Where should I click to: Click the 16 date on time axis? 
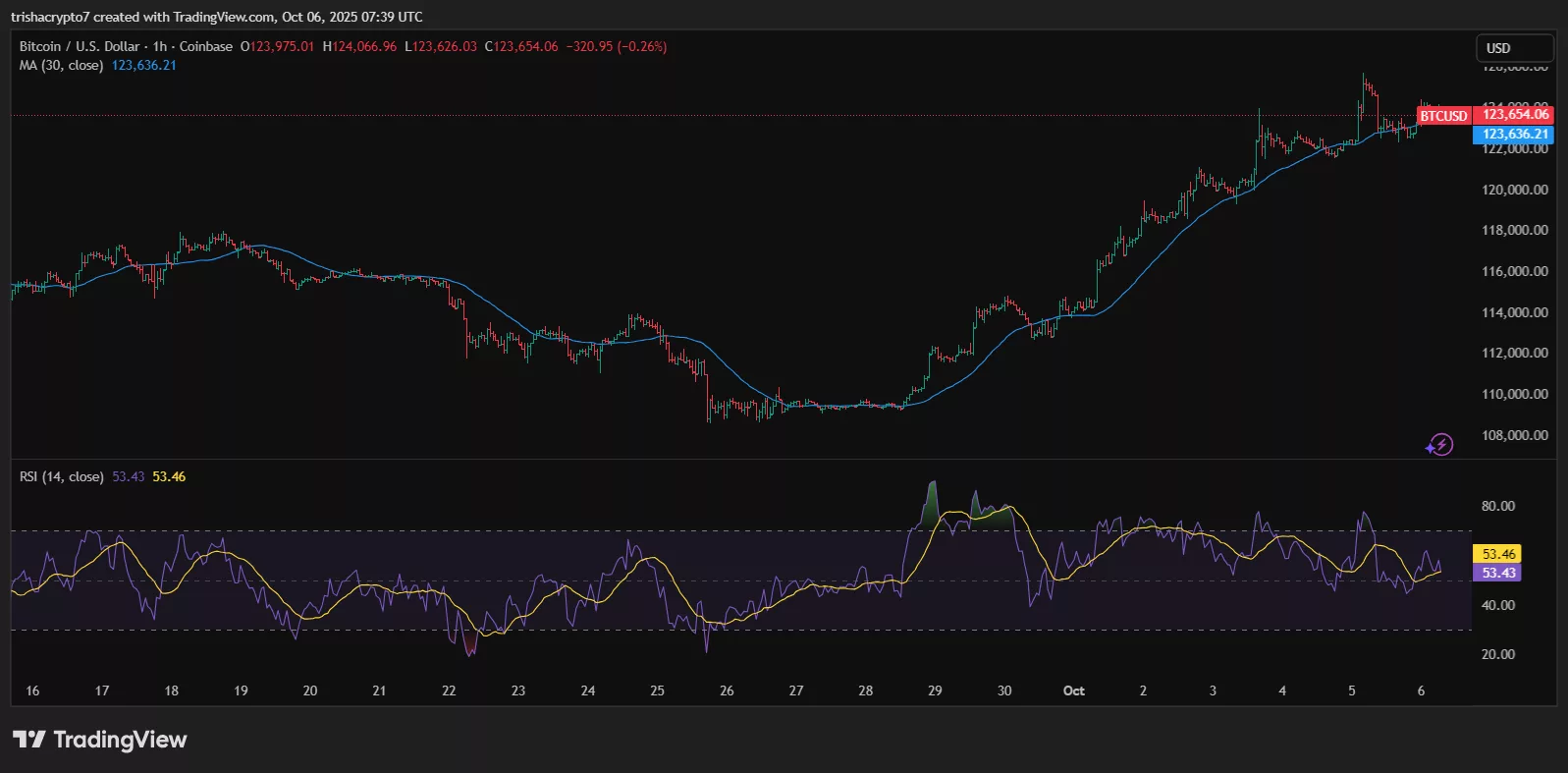(x=32, y=691)
